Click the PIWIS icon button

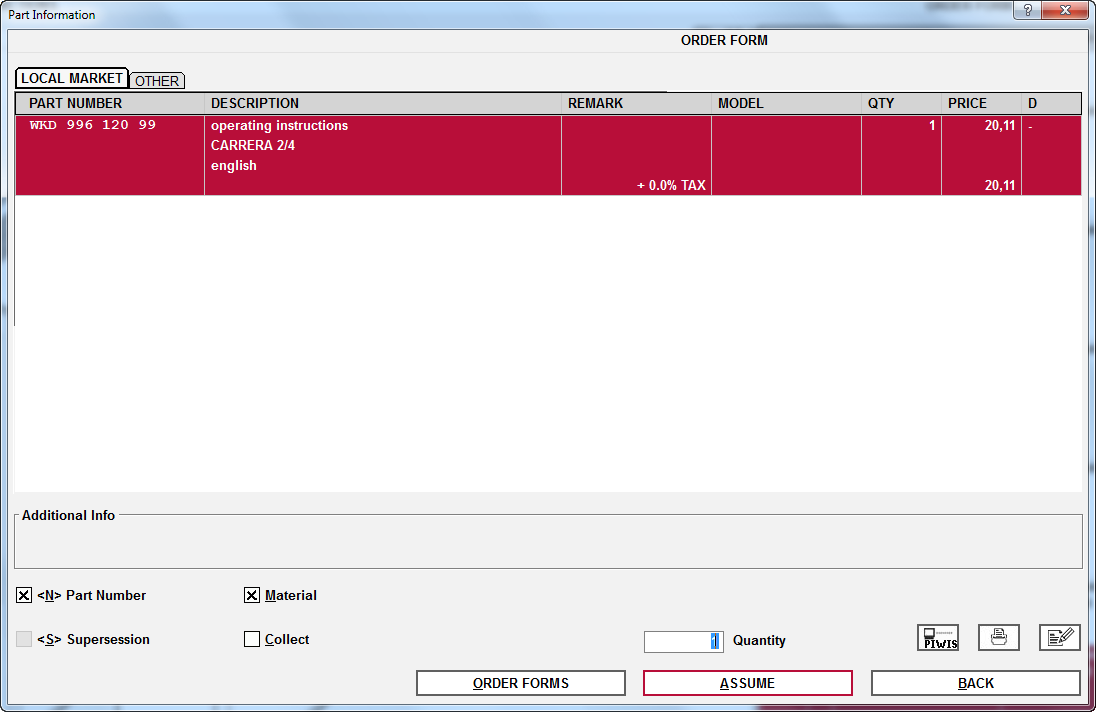tap(937, 638)
